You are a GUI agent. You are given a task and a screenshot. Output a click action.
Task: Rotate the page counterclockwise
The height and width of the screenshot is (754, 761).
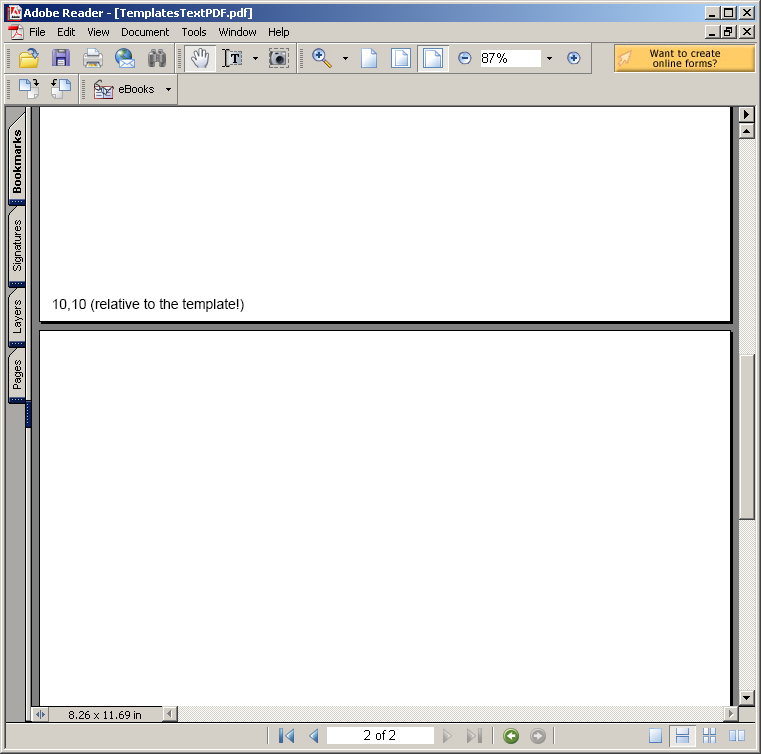61,89
